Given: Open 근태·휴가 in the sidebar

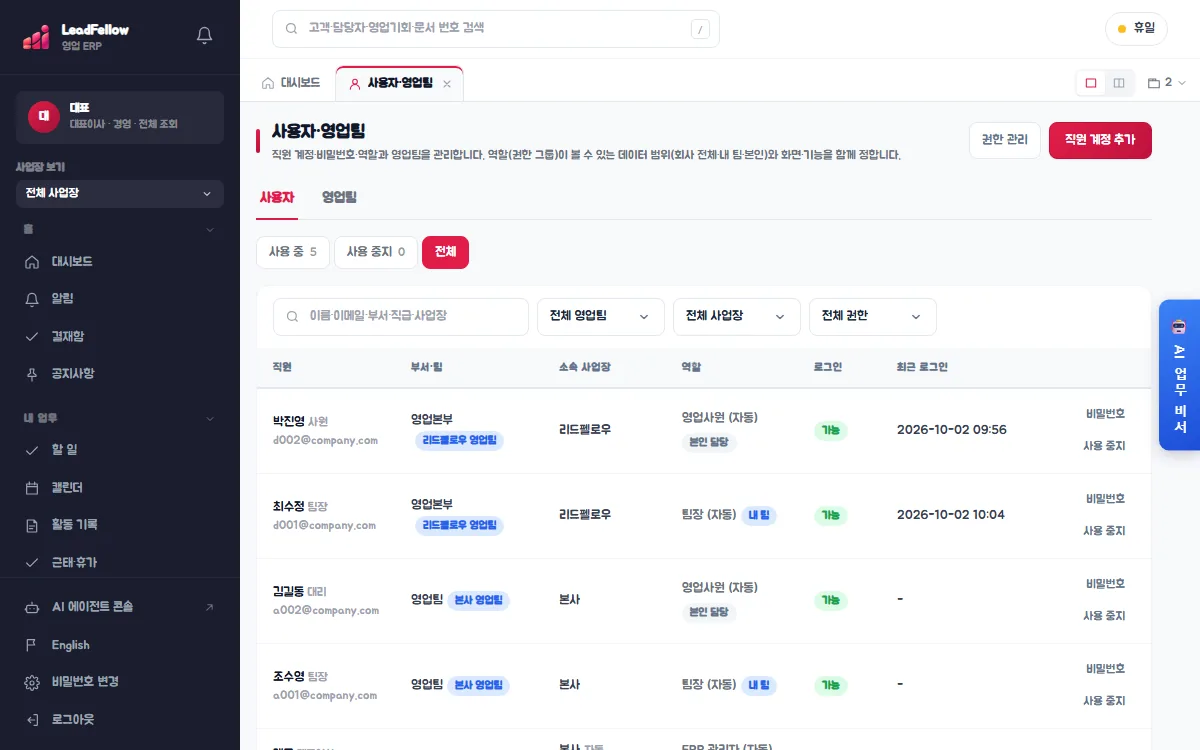Looking at the screenshot, I should click(120, 562).
